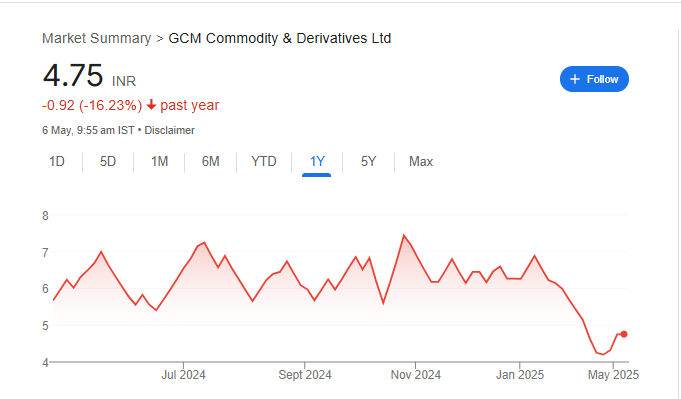Click the past year label
This screenshot has height=399, width=681.
click(190, 105)
